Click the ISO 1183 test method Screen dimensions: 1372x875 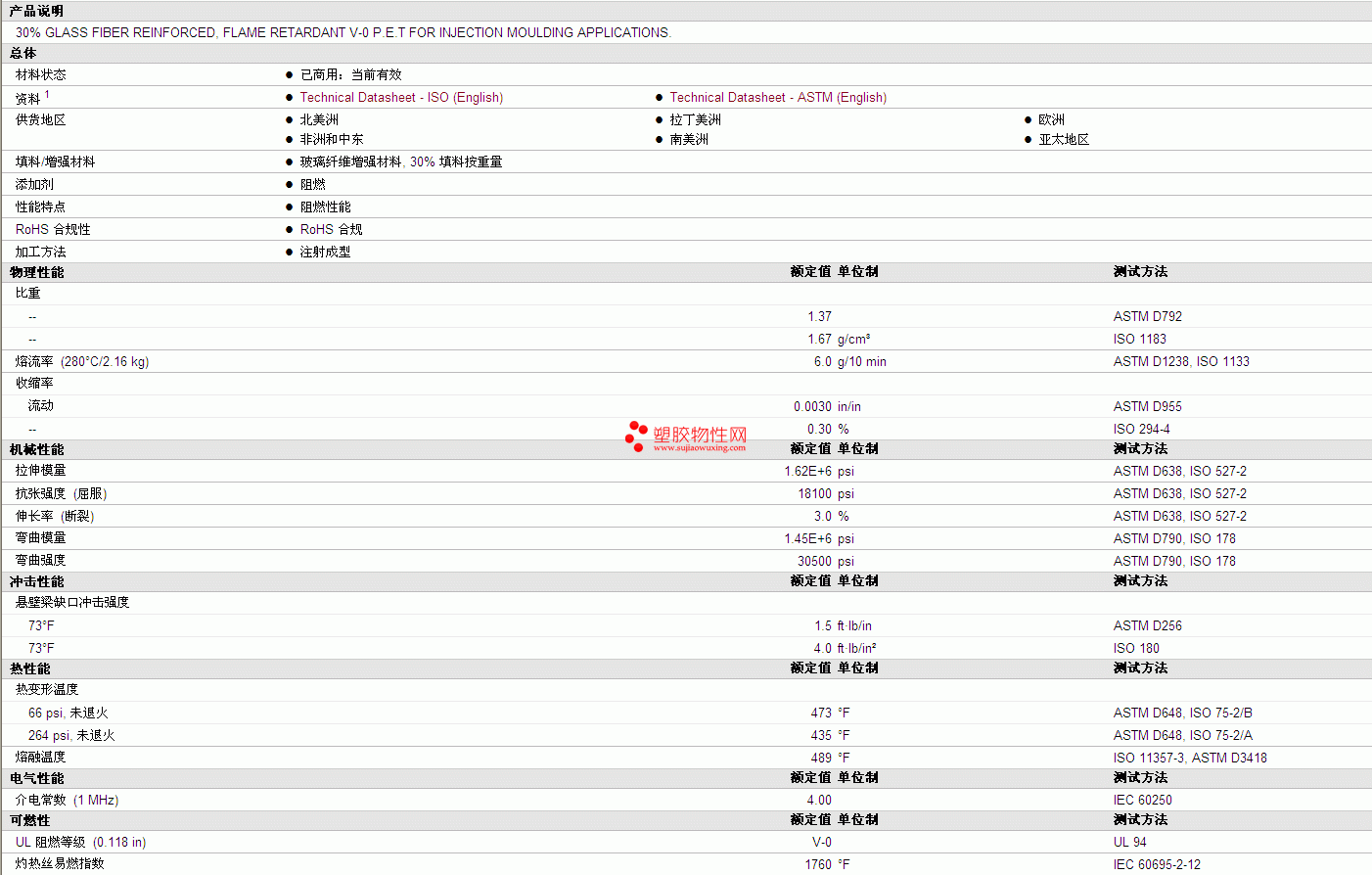click(x=1140, y=339)
